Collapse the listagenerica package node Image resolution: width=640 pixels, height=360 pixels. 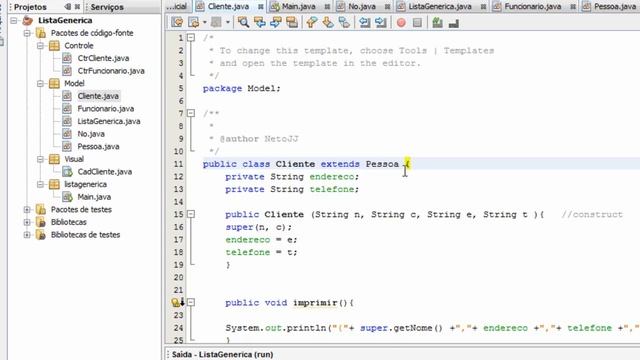40,184
